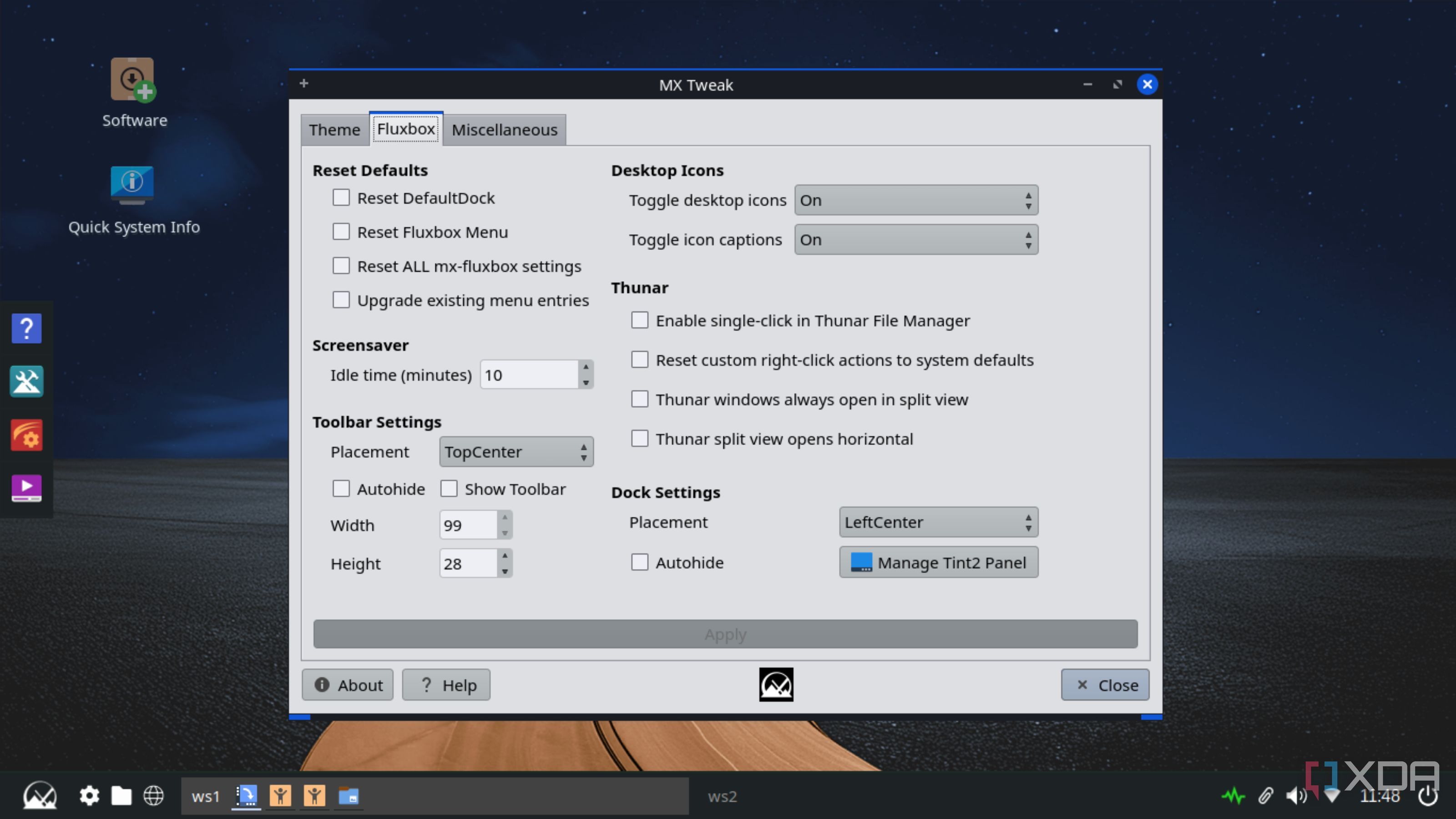
Task: Click Manage Tint2 Panel
Action: (938, 562)
